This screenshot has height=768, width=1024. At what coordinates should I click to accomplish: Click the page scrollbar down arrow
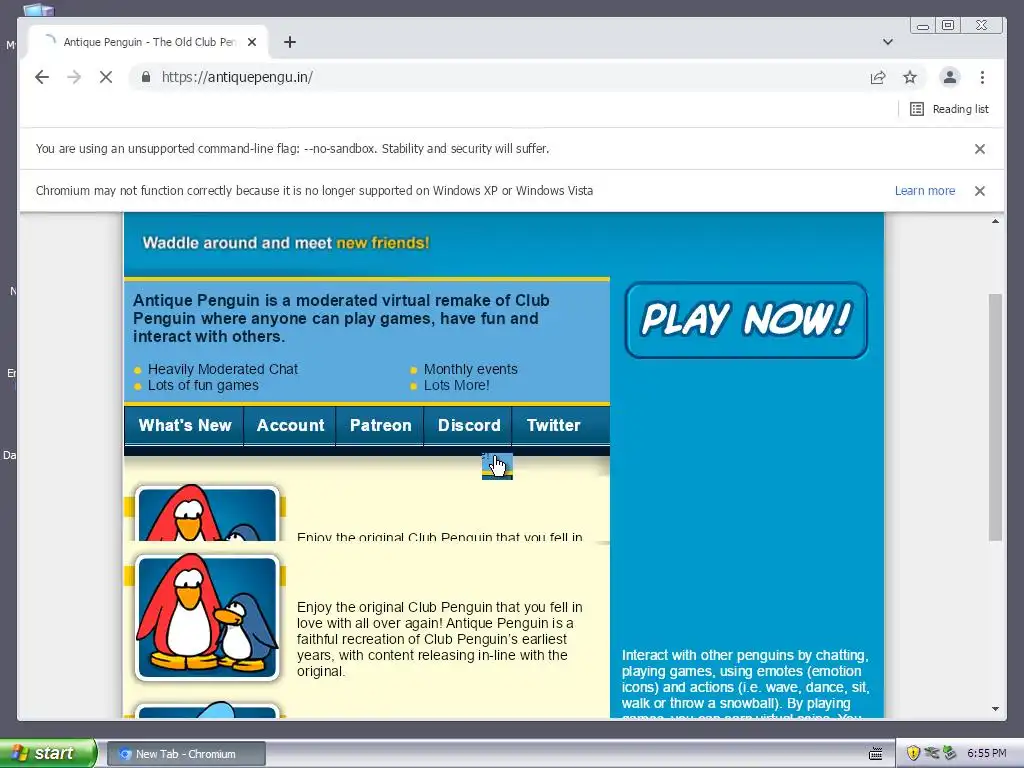[x=995, y=709]
